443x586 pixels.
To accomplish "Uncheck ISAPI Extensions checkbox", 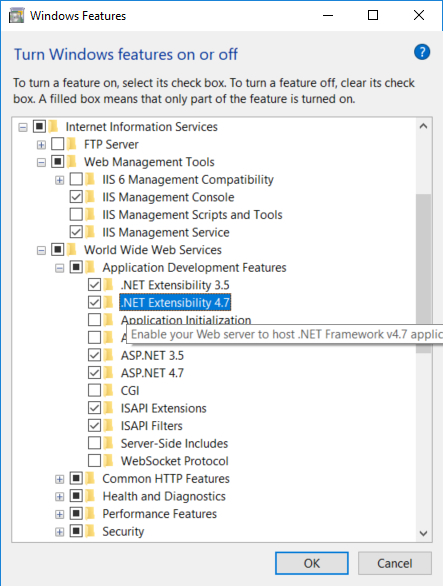I will [95, 408].
